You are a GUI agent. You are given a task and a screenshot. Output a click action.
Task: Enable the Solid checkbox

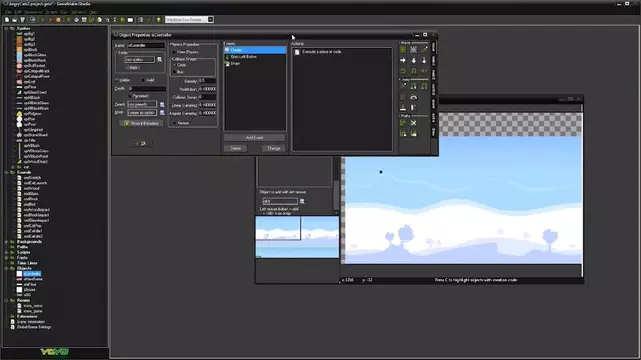pos(143,80)
